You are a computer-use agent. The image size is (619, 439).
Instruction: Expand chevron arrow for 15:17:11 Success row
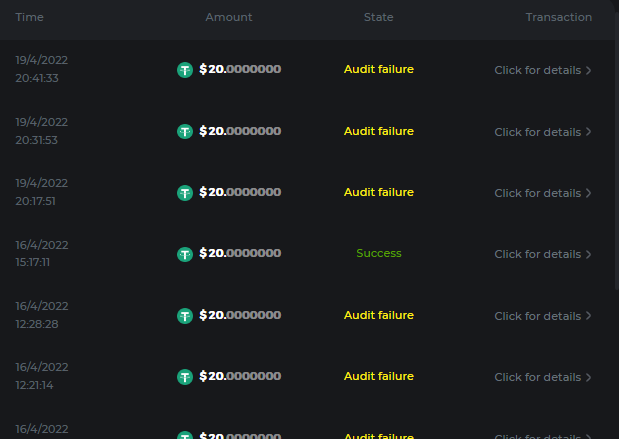click(589, 254)
